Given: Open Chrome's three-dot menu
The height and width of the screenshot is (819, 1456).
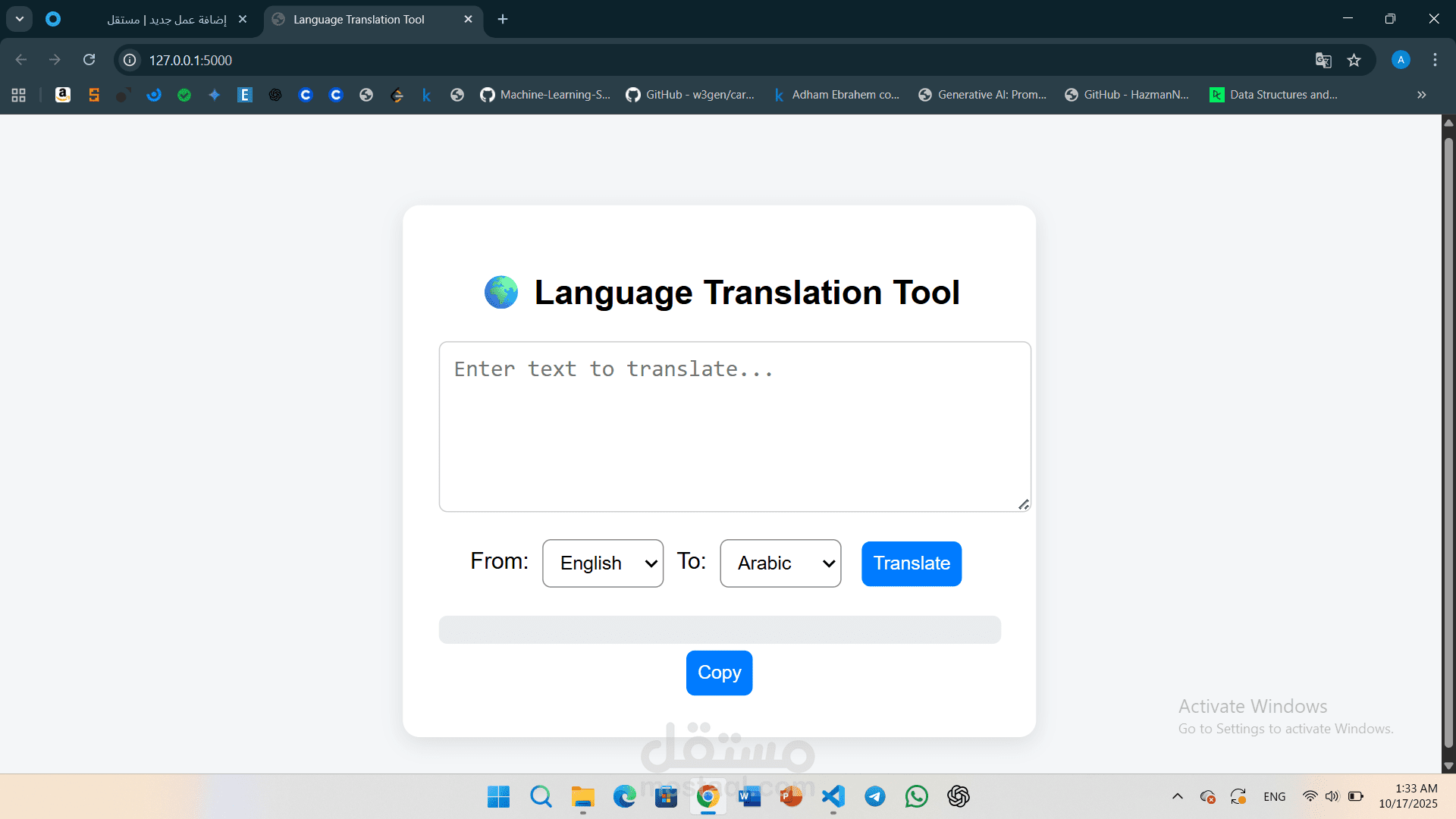Looking at the screenshot, I should point(1435,60).
